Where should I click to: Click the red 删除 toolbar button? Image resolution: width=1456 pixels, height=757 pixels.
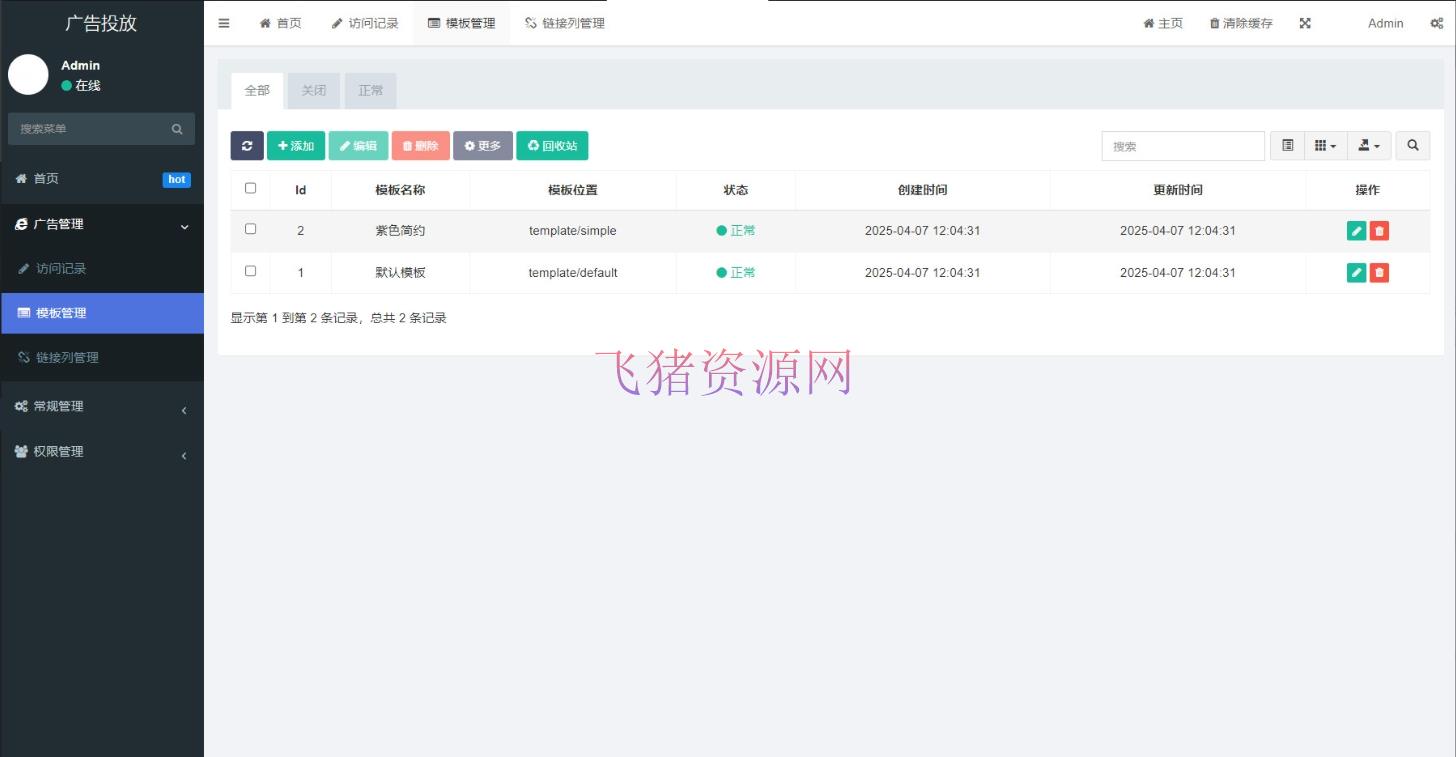pos(420,146)
